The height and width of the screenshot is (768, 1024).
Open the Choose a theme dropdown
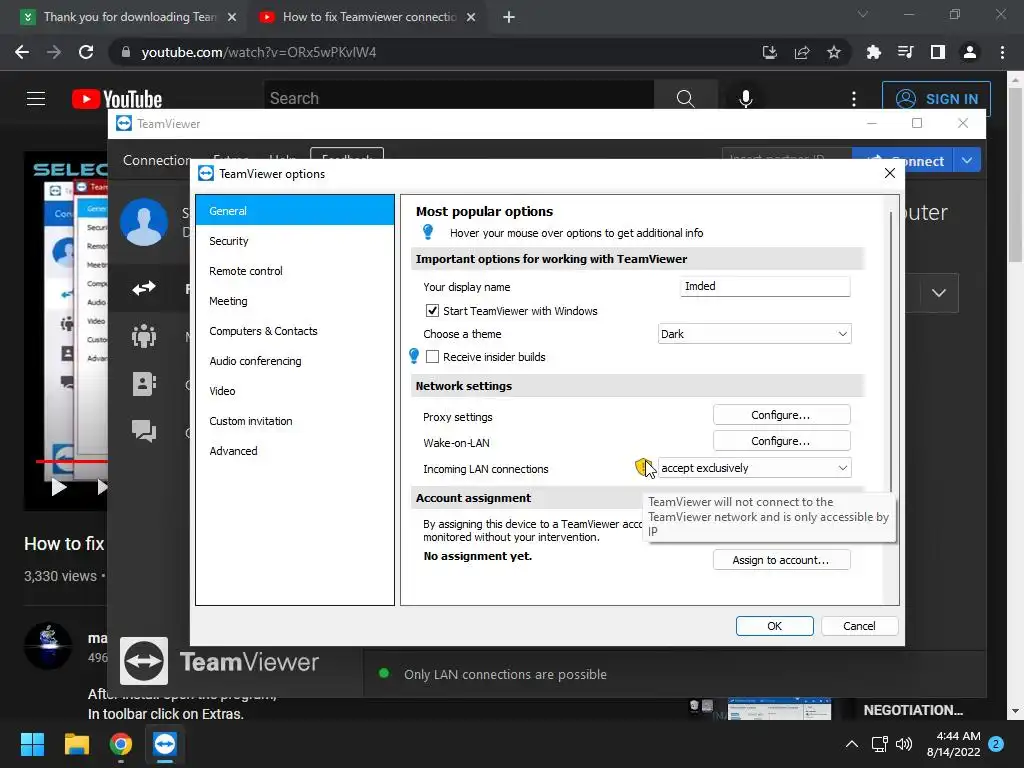point(754,334)
